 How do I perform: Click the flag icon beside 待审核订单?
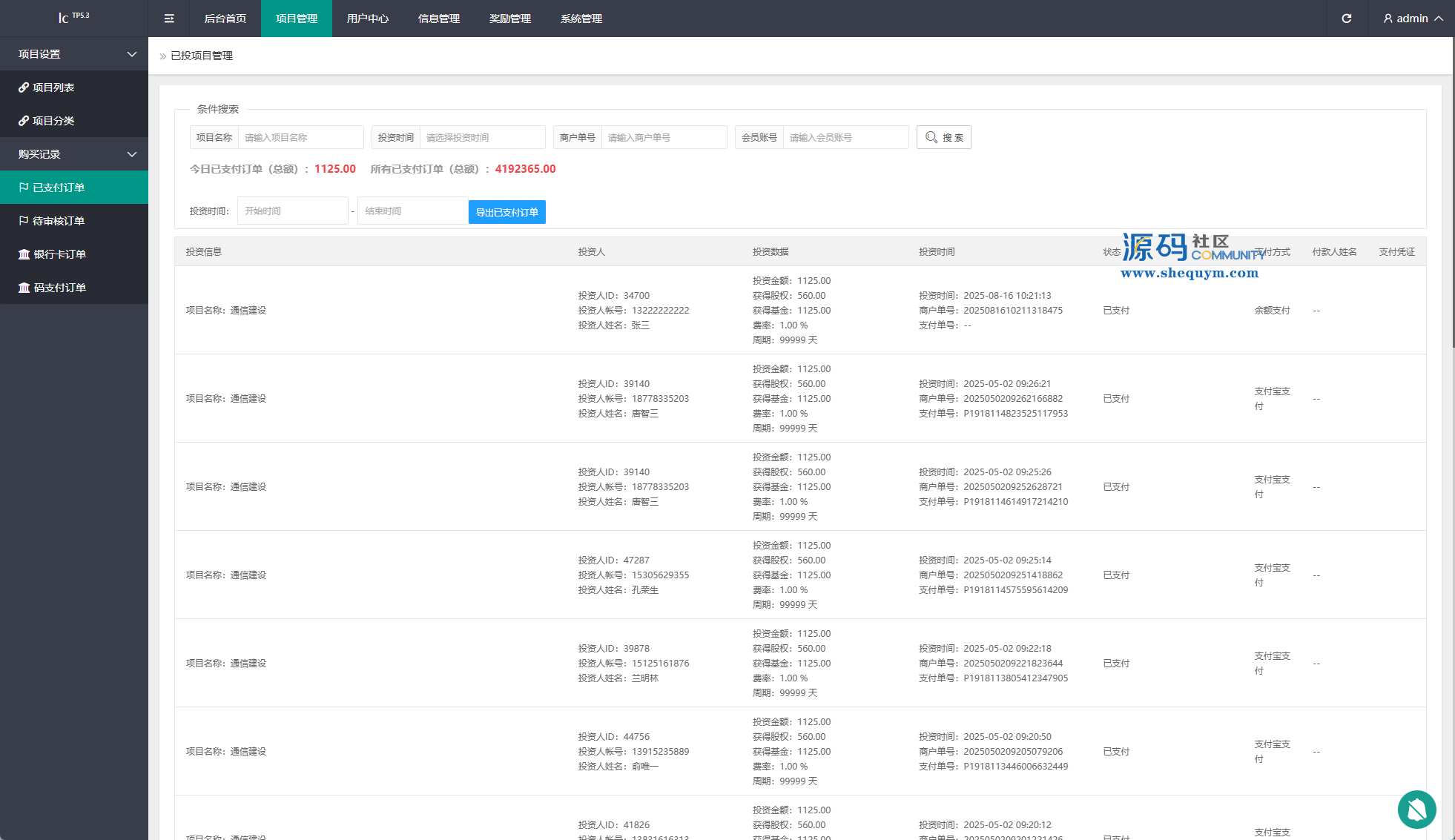pos(24,221)
